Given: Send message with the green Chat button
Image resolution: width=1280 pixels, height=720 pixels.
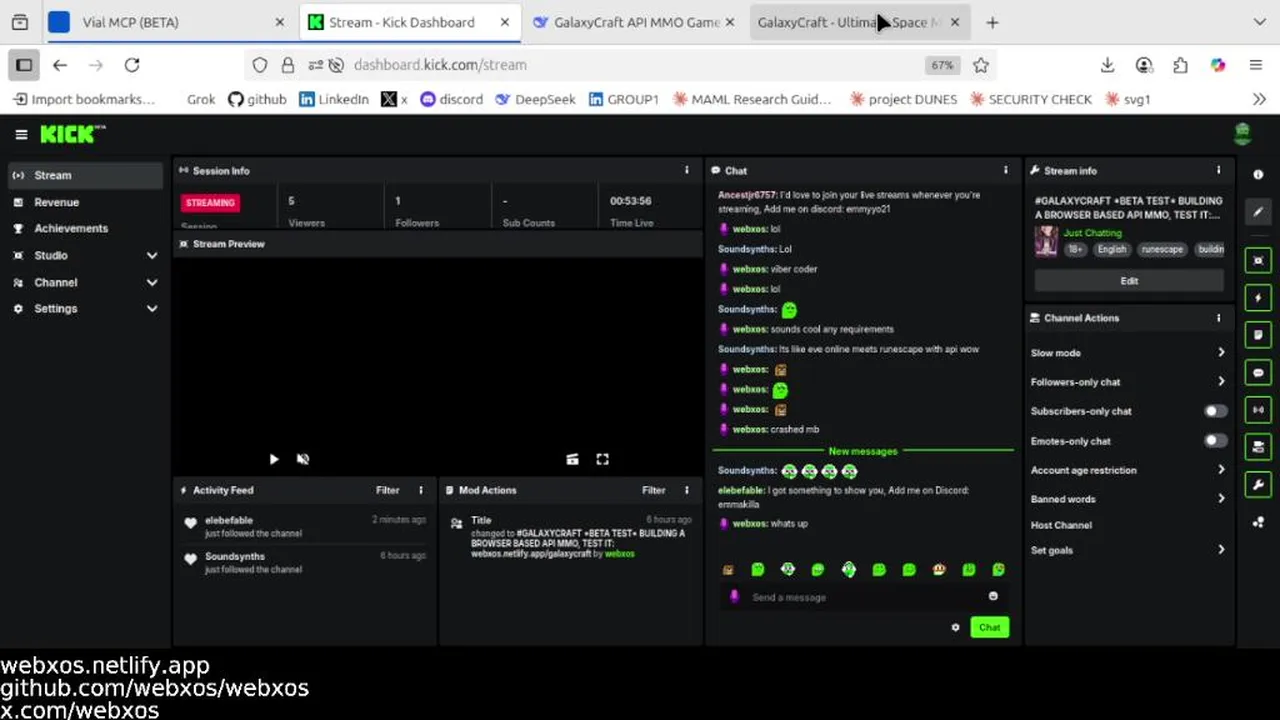Looking at the screenshot, I should [x=989, y=627].
